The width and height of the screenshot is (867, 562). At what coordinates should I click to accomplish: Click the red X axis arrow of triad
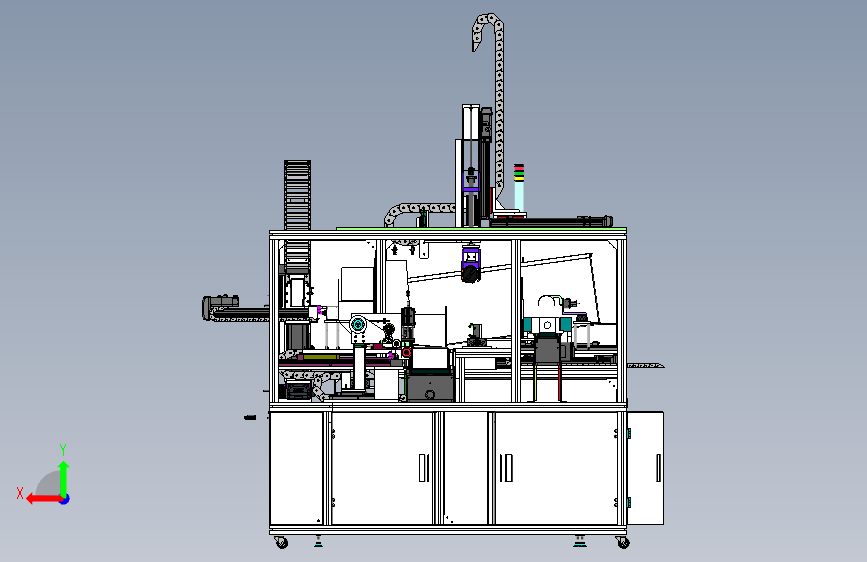(43, 499)
